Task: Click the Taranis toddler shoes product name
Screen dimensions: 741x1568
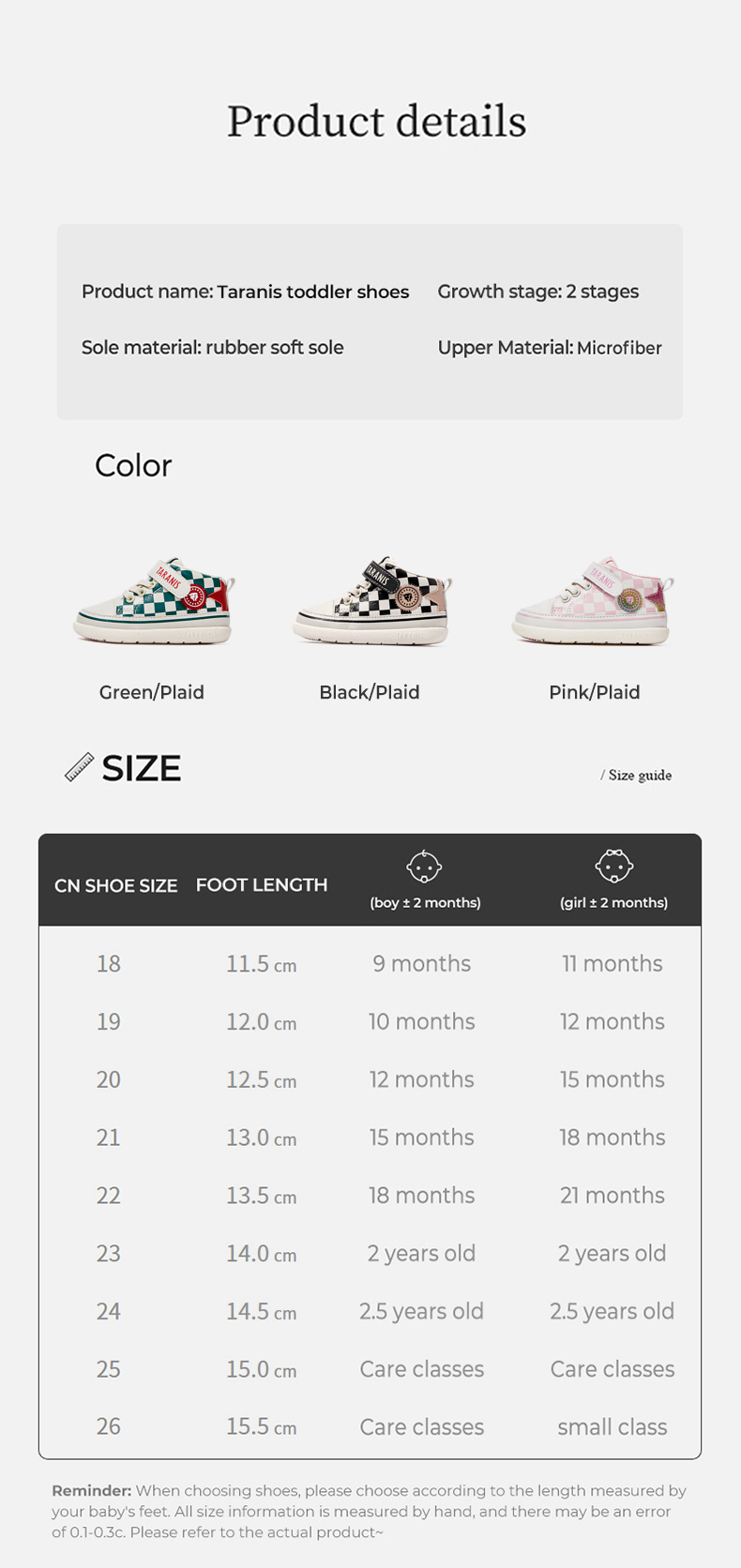Action: coord(312,292)
